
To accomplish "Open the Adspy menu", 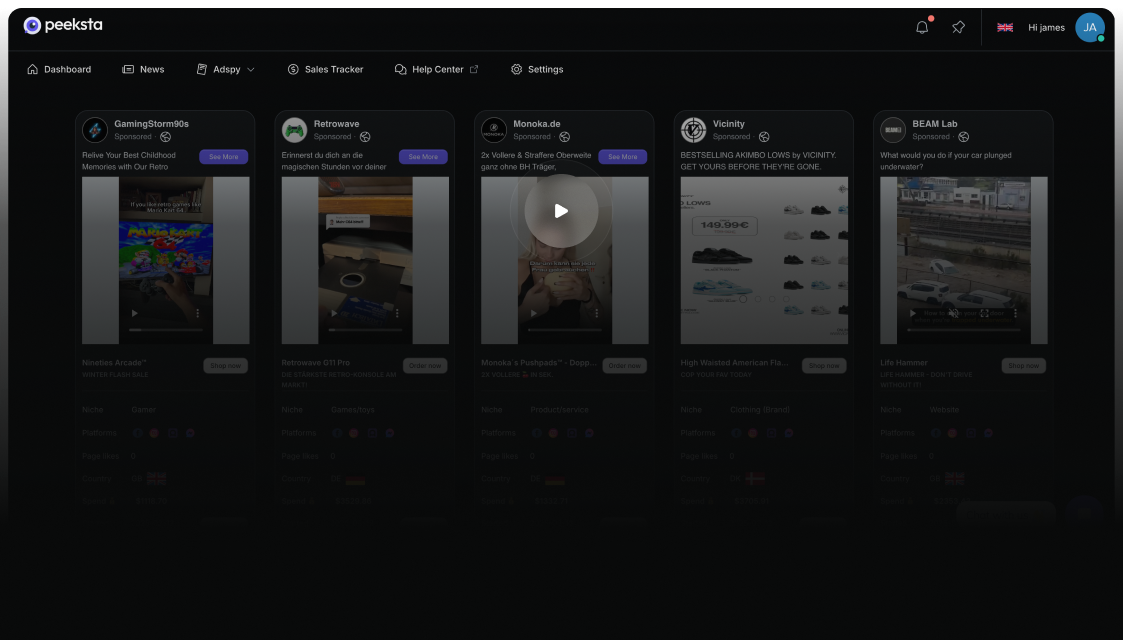I will point(226,69).
